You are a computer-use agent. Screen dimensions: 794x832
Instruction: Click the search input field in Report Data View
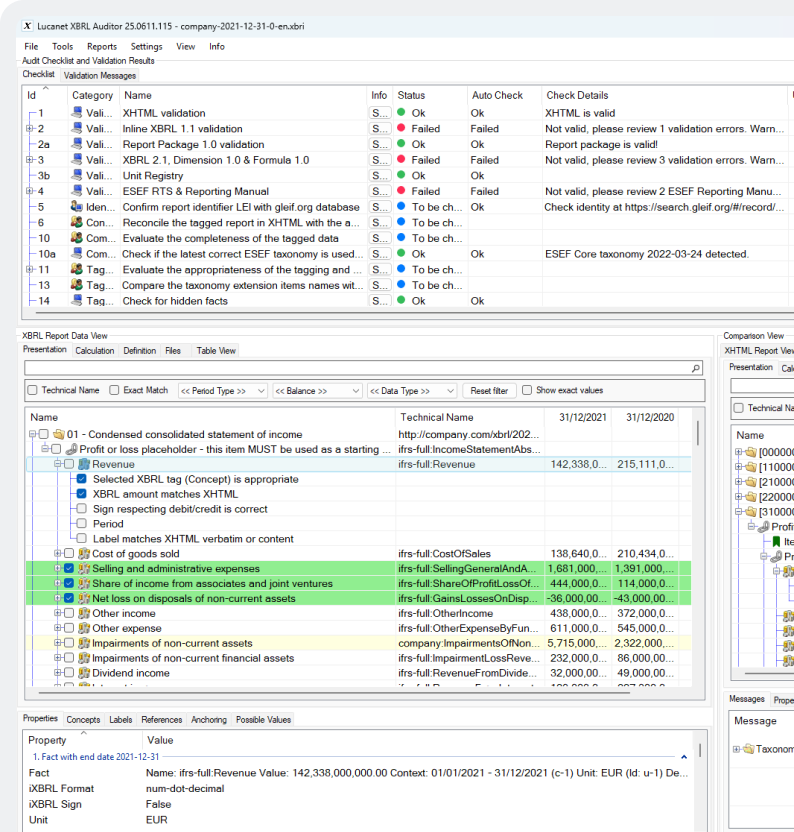pos(355,369)
